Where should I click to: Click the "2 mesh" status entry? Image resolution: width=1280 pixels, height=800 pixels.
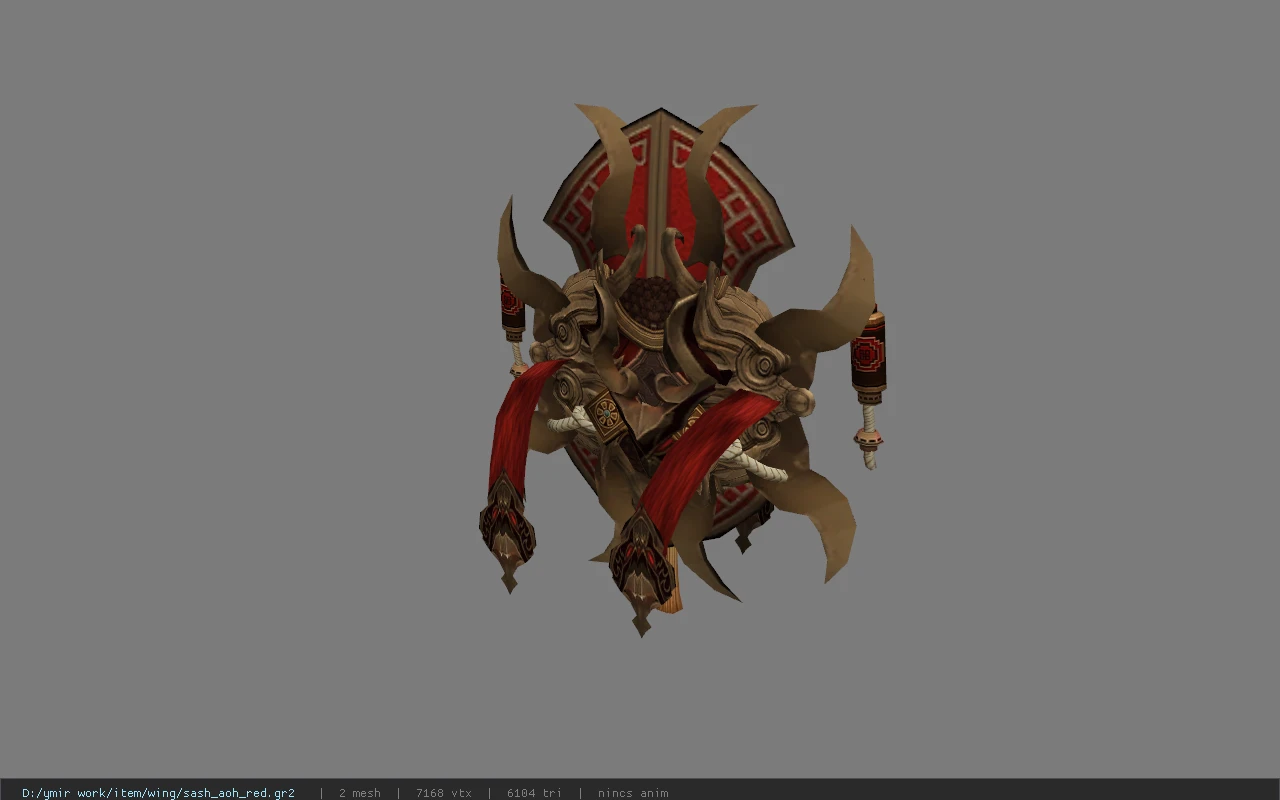(x=360, y=793)
